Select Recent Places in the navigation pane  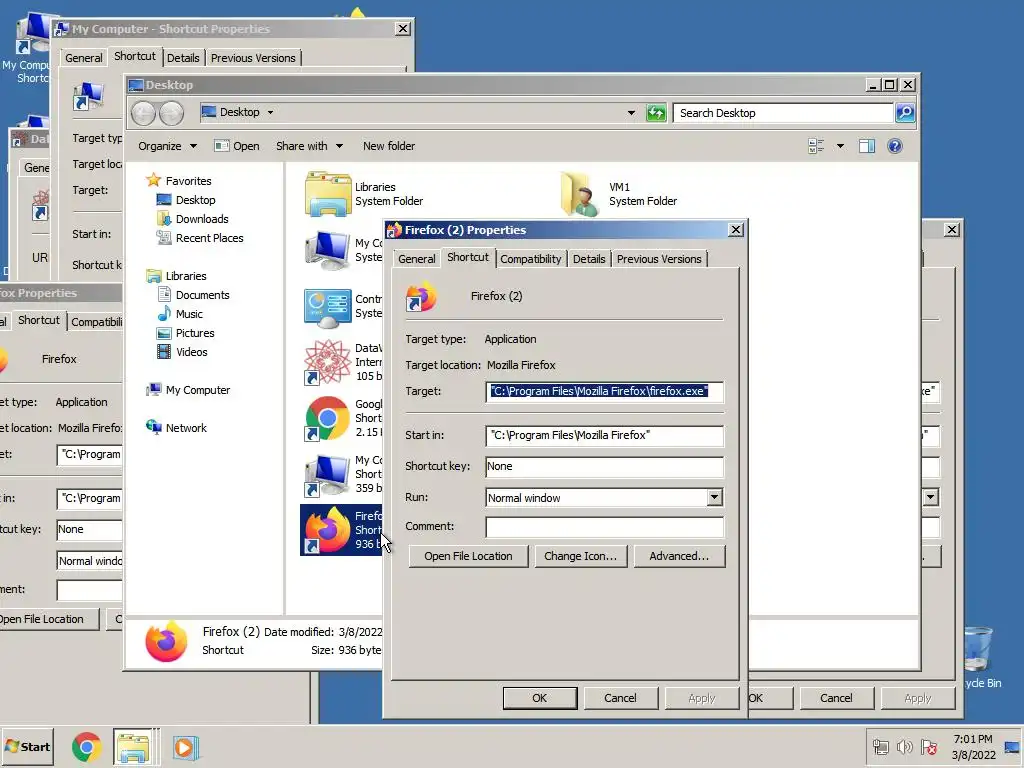point(200,238)
